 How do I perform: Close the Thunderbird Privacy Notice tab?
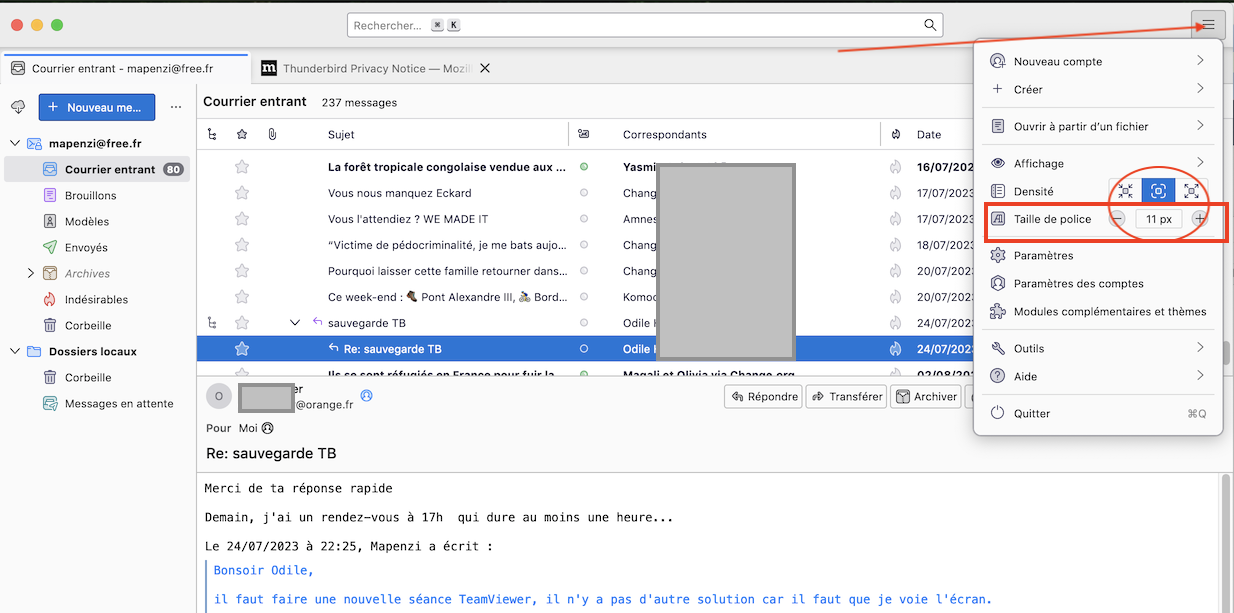pyautogui.click(x=485, y=69)
